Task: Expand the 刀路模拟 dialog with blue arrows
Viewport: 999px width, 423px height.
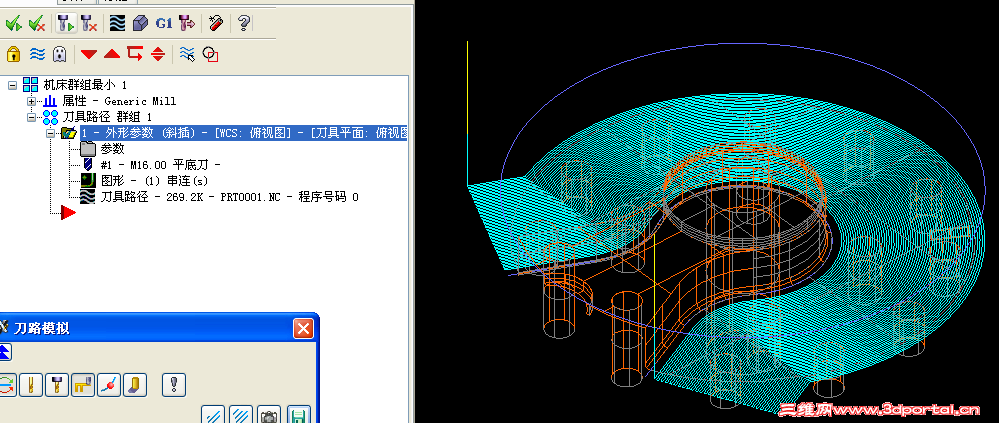Action: (x=4, y=352)
